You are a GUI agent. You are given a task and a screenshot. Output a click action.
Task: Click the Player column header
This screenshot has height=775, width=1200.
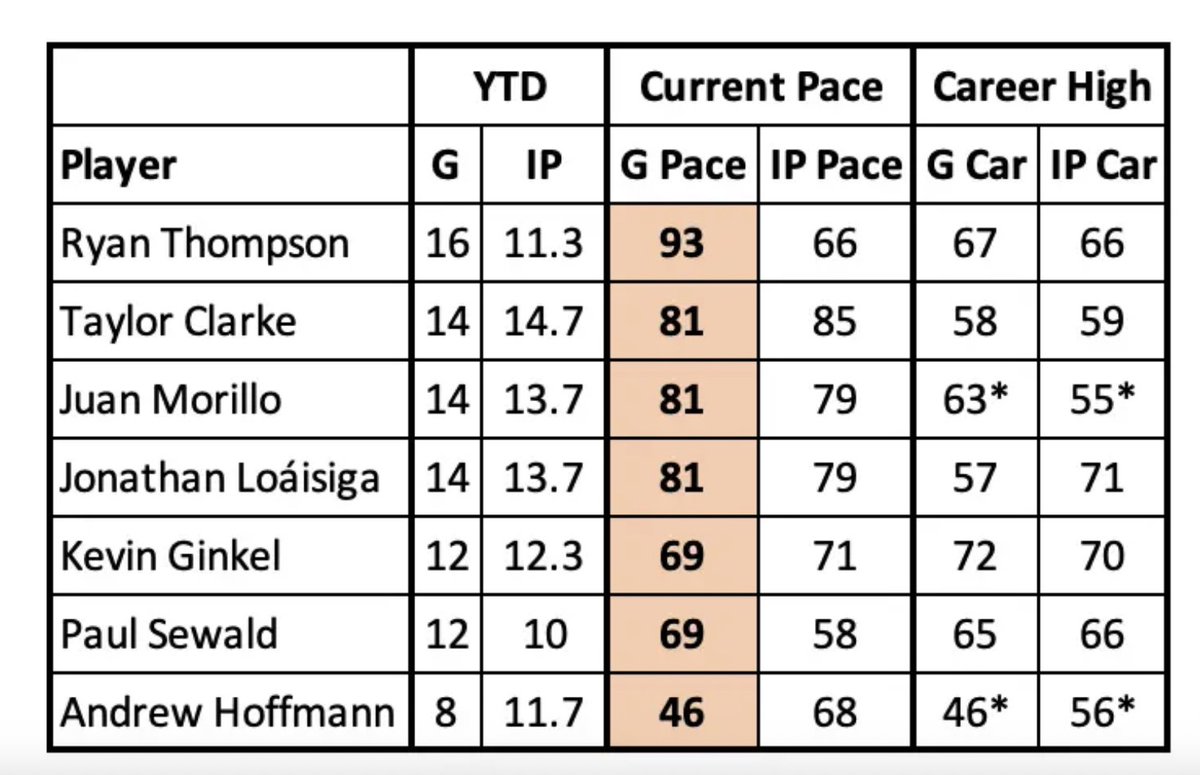[x=119, y=165]
